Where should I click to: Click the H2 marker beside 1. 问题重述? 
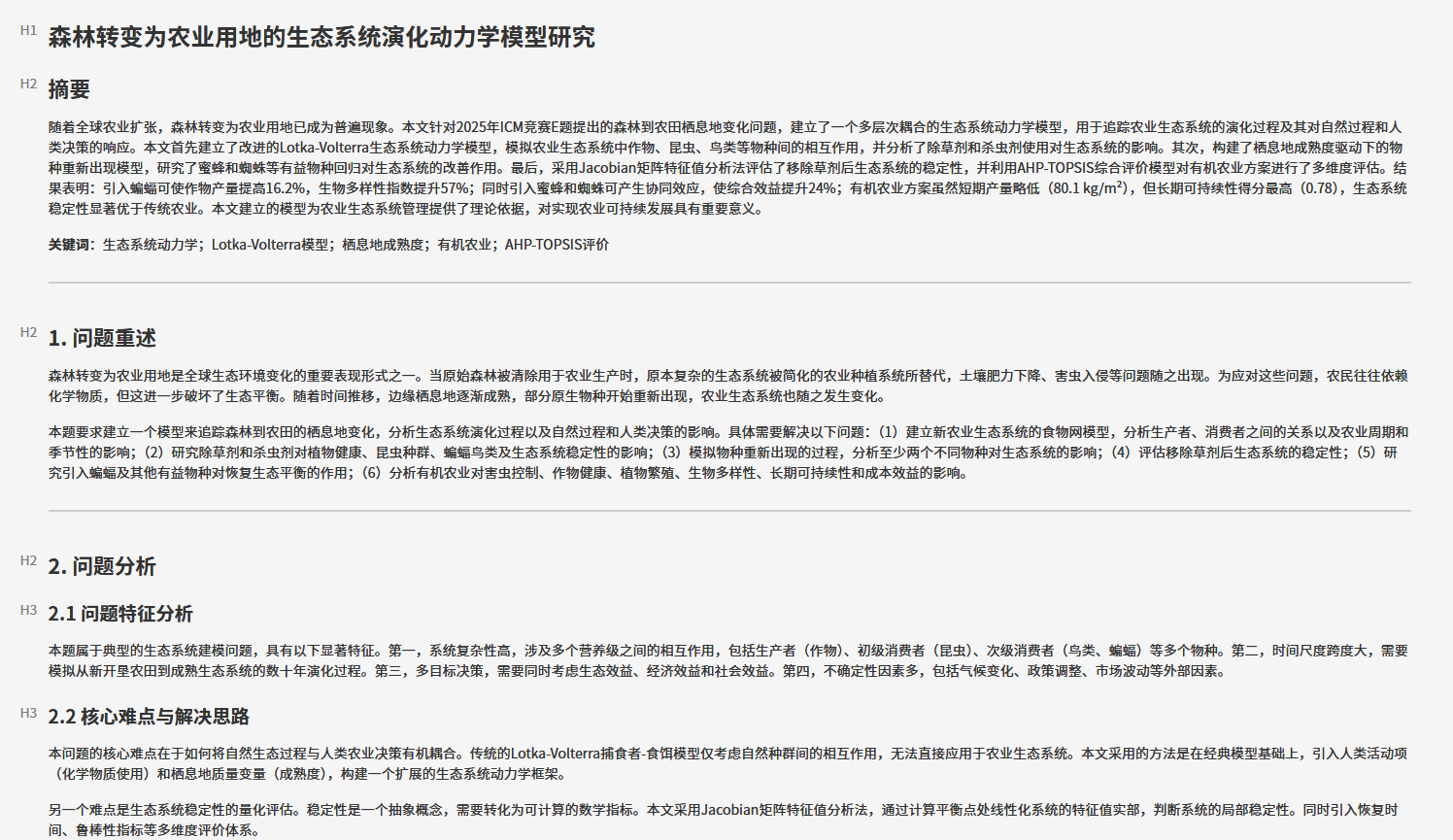[28, 332]
